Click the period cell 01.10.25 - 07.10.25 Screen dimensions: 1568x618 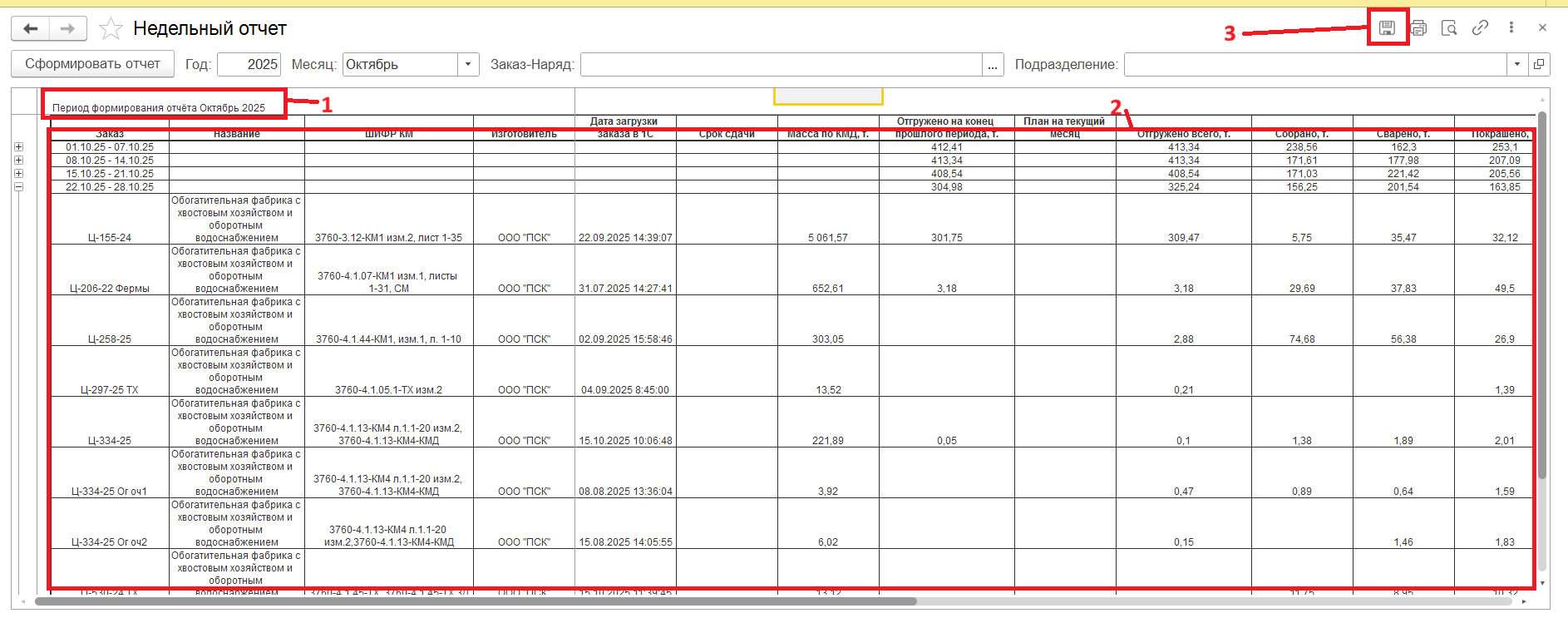[110, 147]
